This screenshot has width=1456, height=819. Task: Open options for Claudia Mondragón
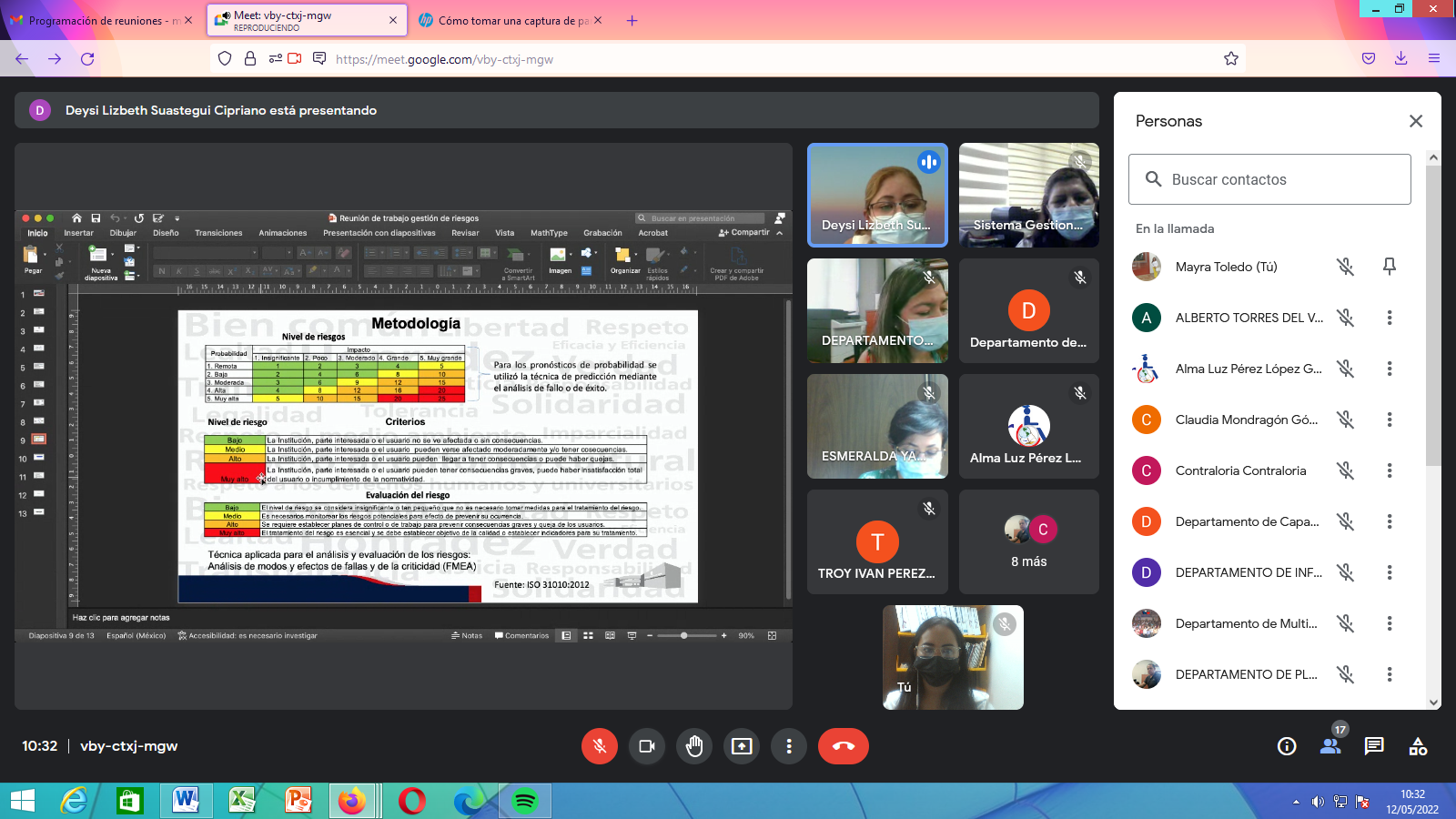click(x=1390, y=420)
